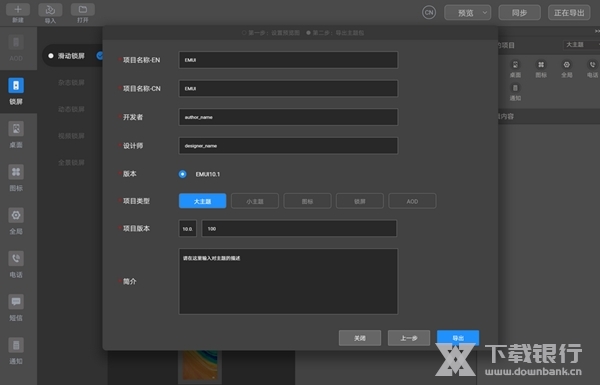The width and height of the screenshot is (600, 385).
Task: Select 全景锁屏 lock screen type
Action: tap(71, 163)
